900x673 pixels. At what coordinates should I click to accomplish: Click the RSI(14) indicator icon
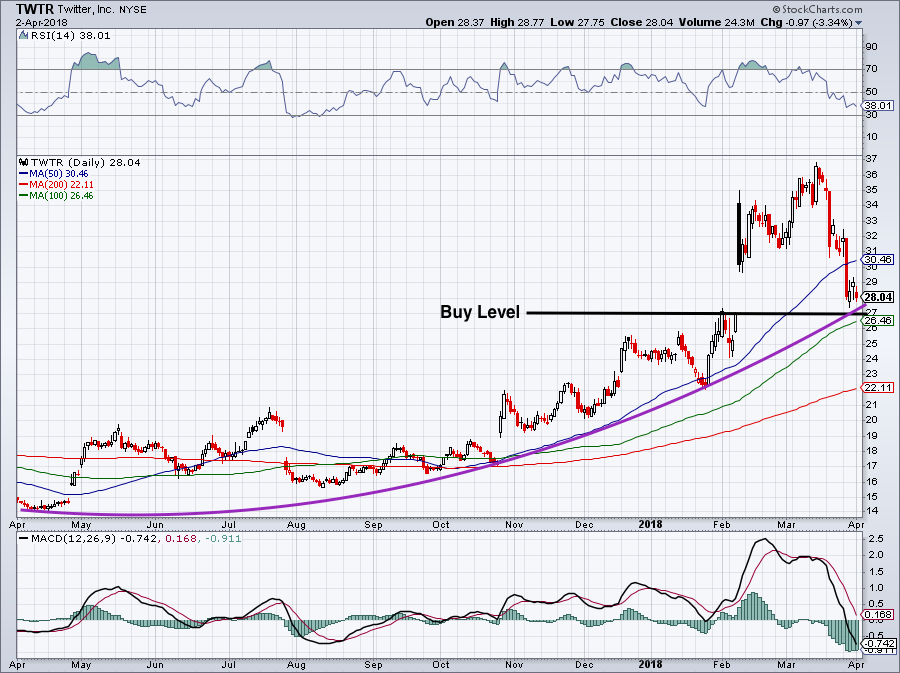pyautogui.click(x=23, y=36)
